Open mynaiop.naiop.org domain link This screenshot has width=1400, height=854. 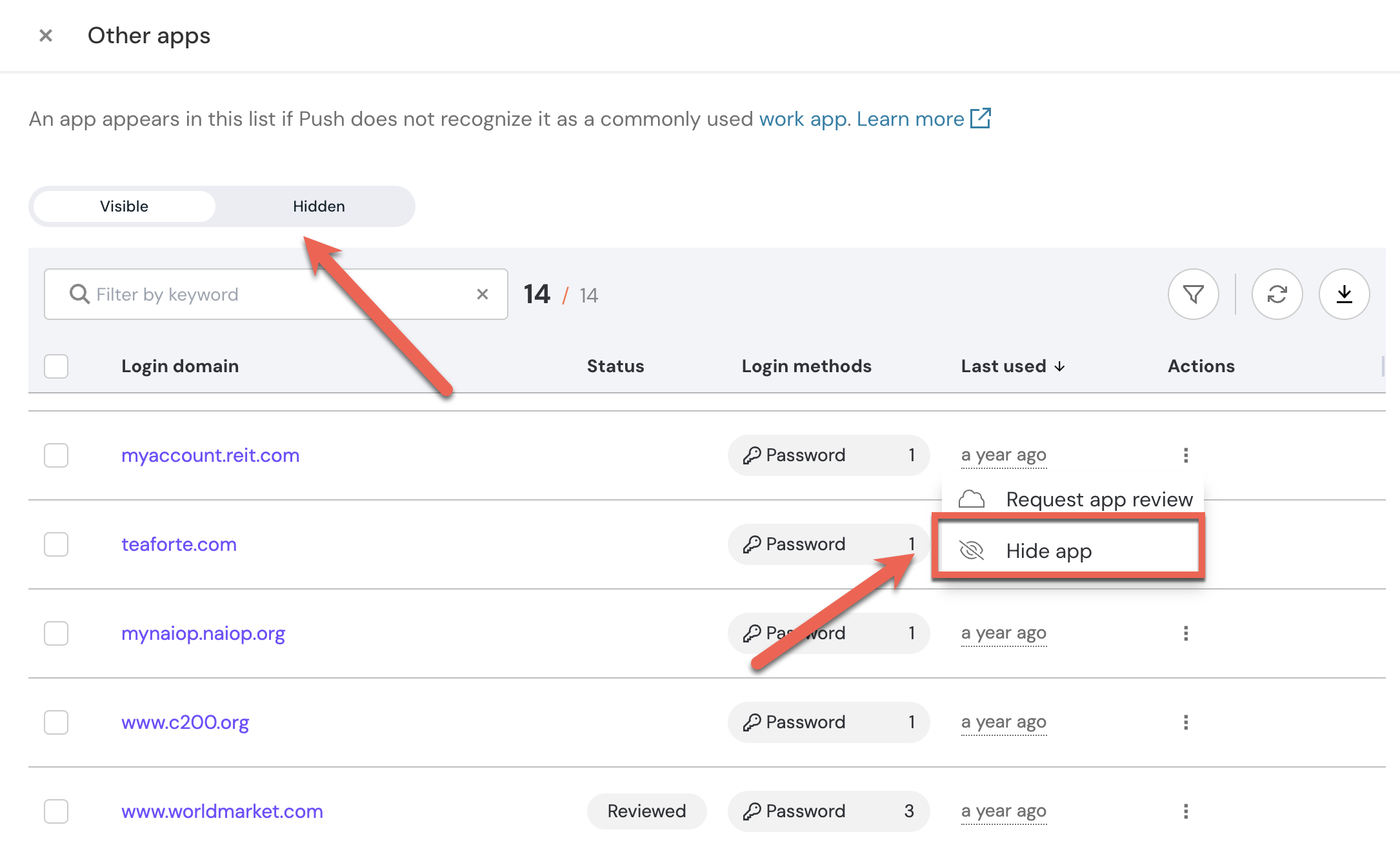point(203,633)
